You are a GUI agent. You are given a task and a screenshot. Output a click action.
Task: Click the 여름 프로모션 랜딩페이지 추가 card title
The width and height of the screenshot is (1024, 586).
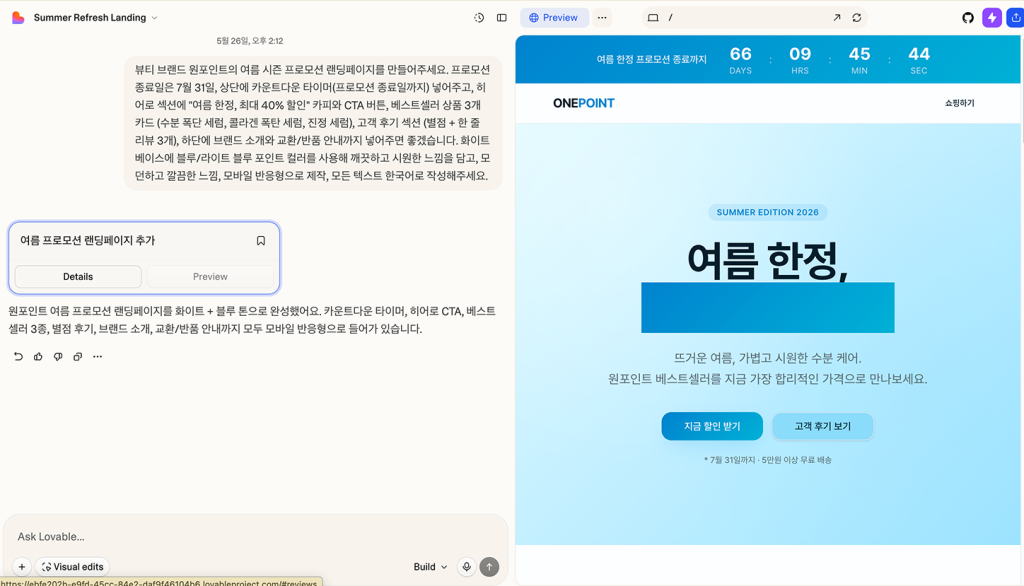point(88,240)
